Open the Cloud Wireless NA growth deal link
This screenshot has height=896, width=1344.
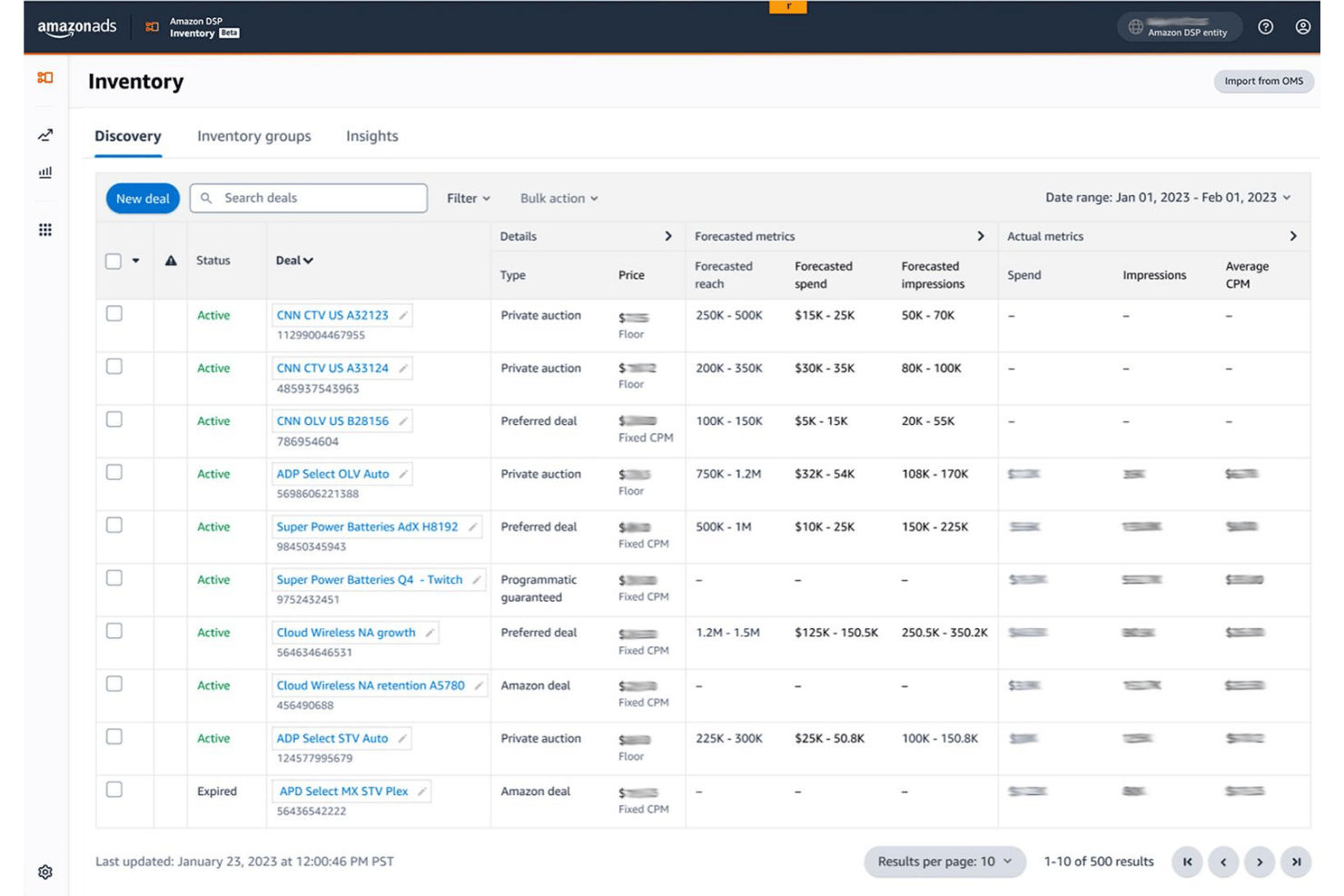346,633
